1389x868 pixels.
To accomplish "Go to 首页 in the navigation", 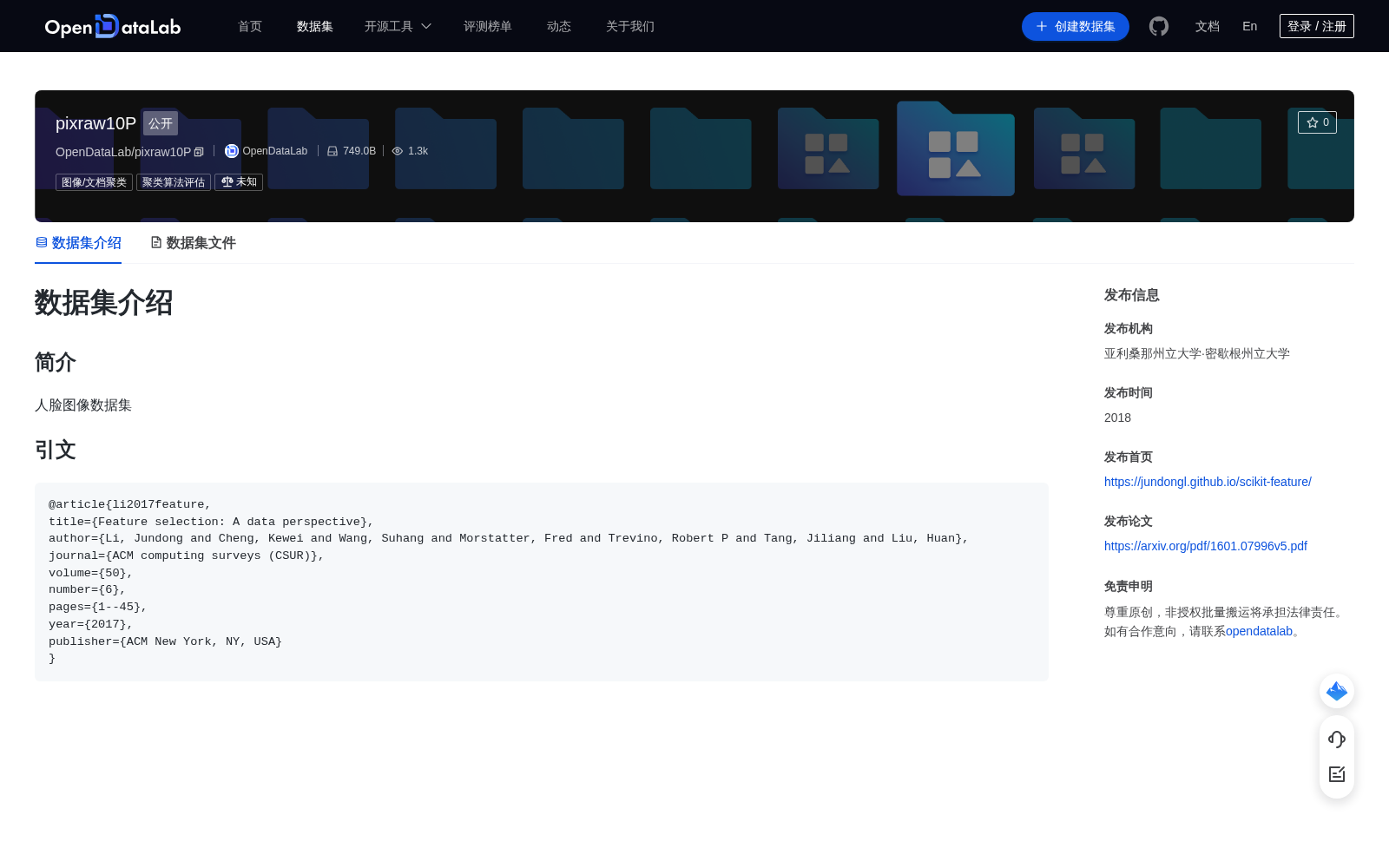I will click(x=250, y=26).
